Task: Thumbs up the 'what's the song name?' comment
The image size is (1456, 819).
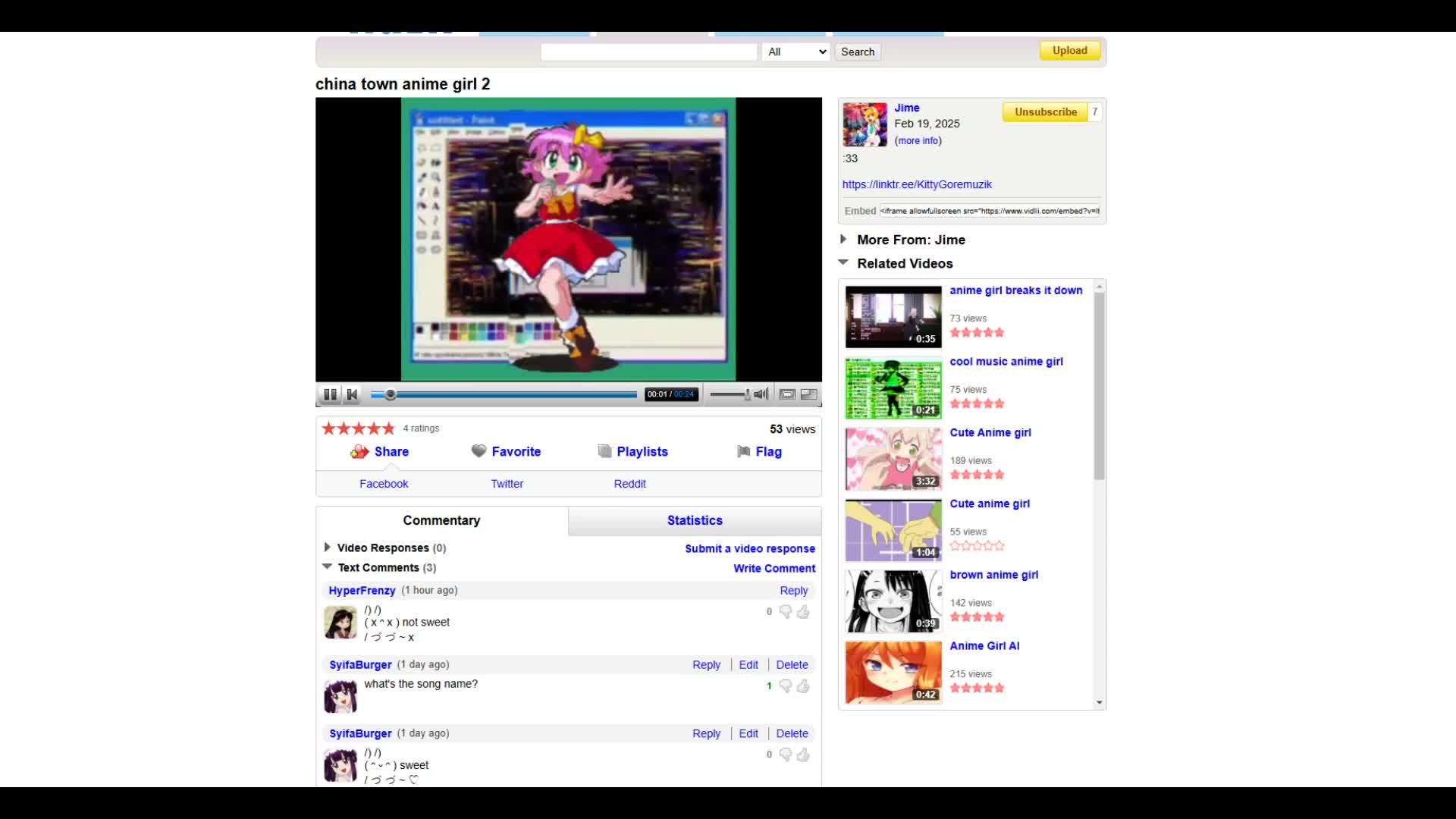Action: point(803,686)
